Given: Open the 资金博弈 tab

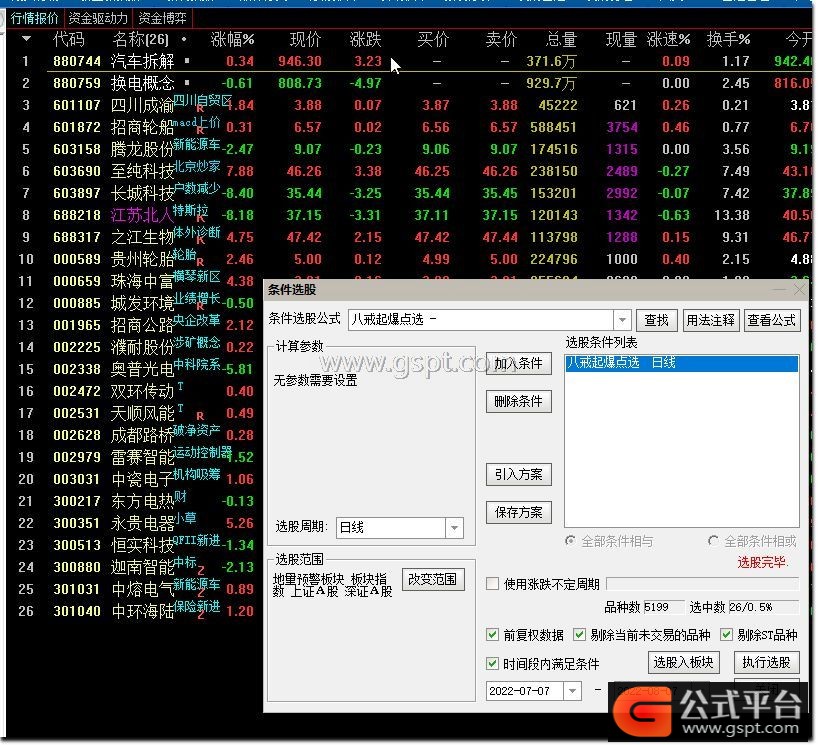Looking at the screenshot, I should point(162,19).
